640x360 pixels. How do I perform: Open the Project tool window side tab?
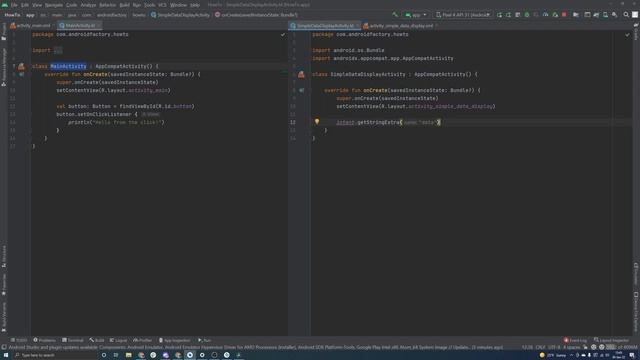pos(4,32)
